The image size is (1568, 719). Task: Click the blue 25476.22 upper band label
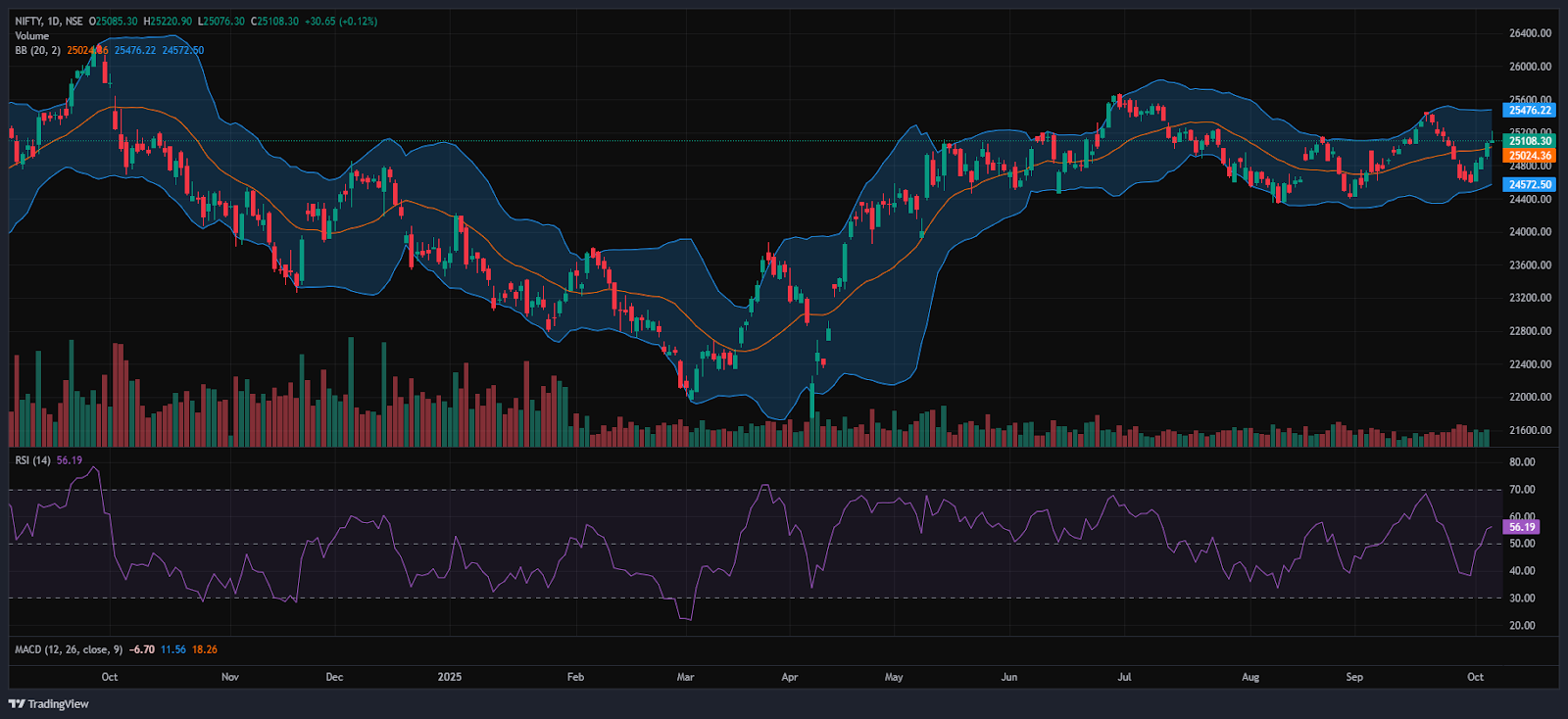(x=1529, y=111)
